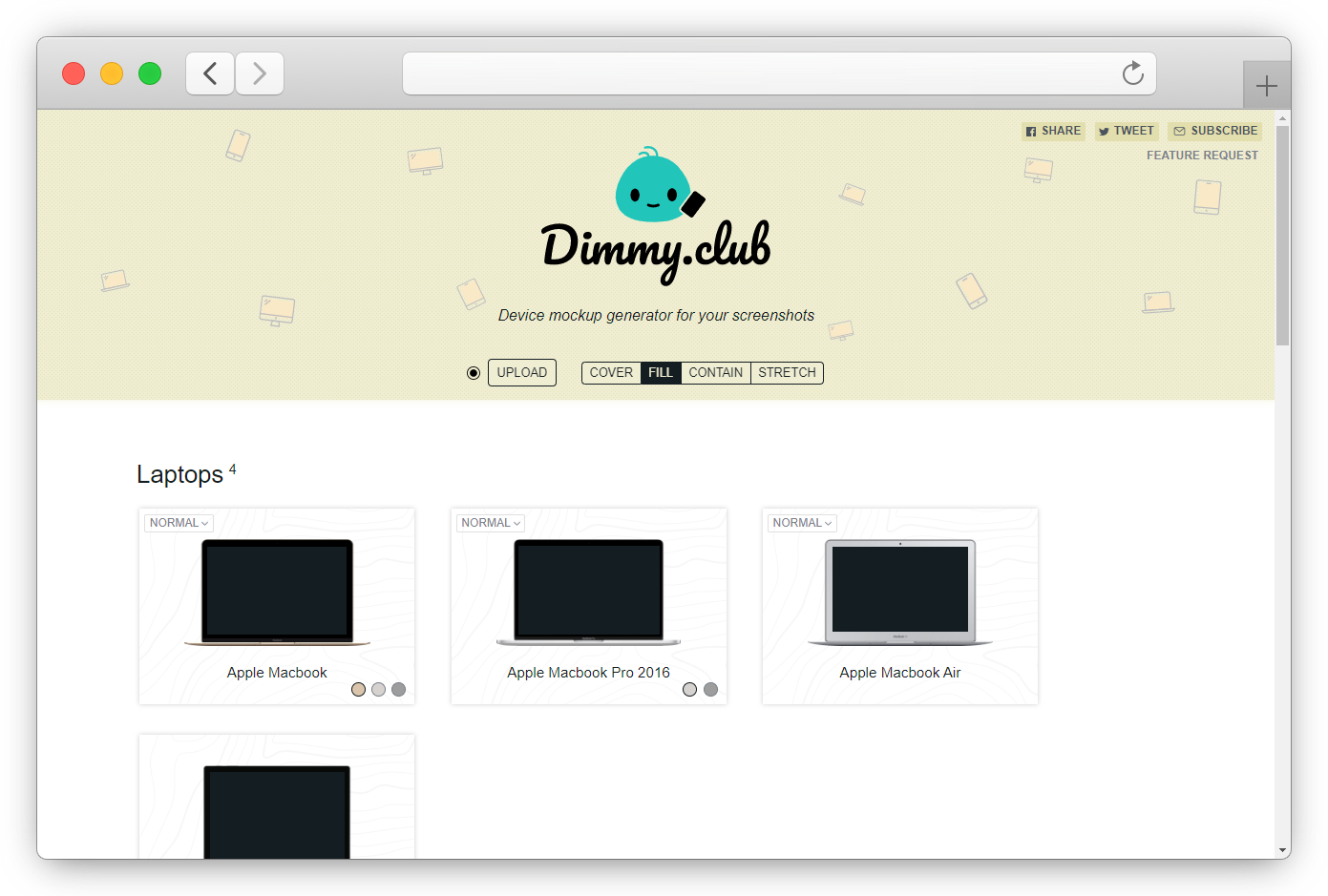Click the browser forward arrow button
The width and height of the screenshot is (1328, 896).
tap(260, 73)
